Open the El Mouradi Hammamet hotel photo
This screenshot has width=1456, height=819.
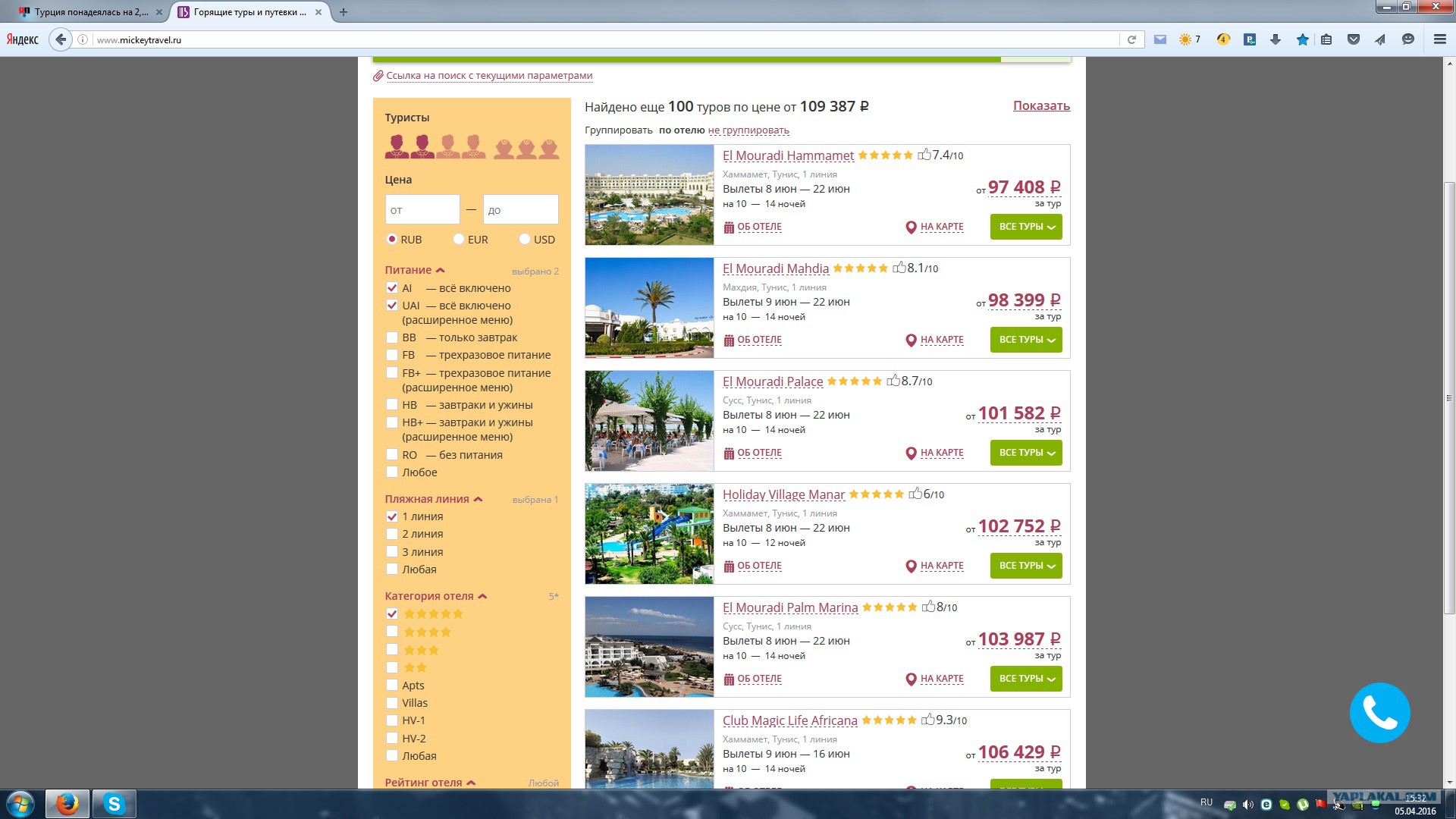click(649, 195)
